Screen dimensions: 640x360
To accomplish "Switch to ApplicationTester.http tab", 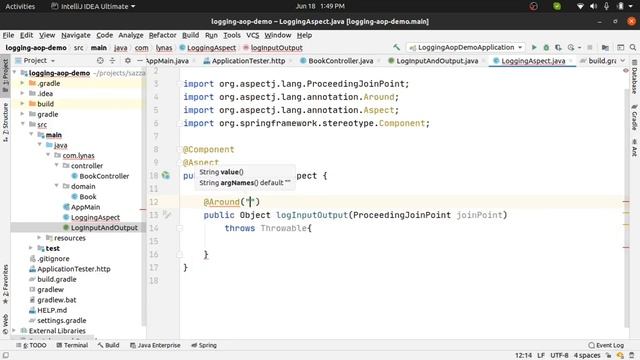I will click(x=248, y=61).
